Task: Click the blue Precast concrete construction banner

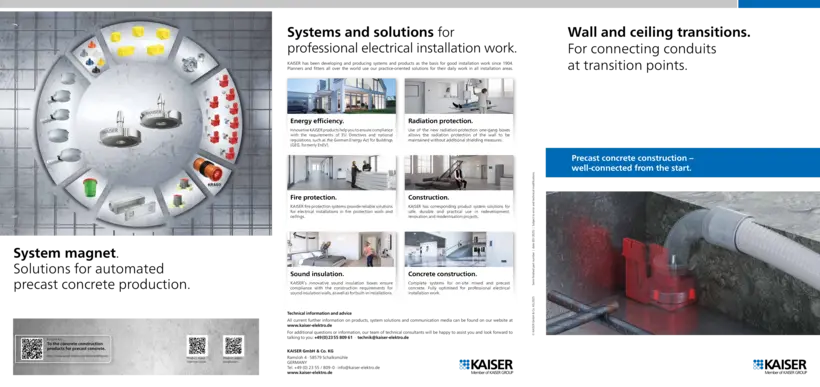Action: click(x=682, y=163)
